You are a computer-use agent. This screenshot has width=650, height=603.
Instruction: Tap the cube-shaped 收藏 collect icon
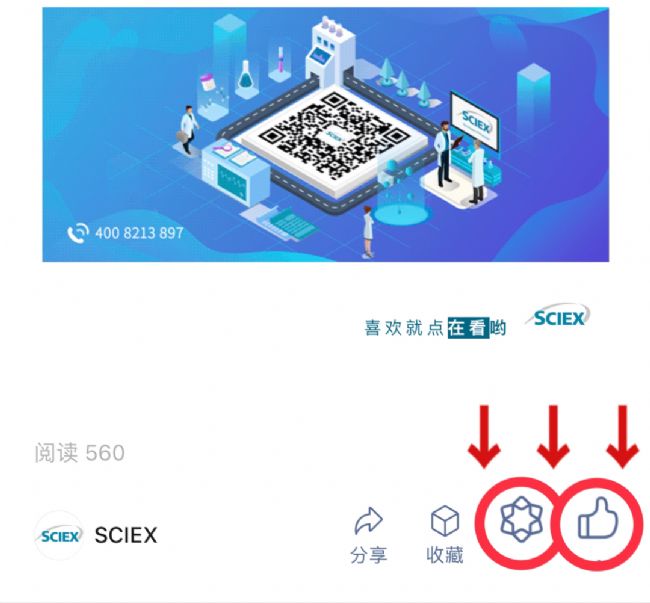(445, 521)
